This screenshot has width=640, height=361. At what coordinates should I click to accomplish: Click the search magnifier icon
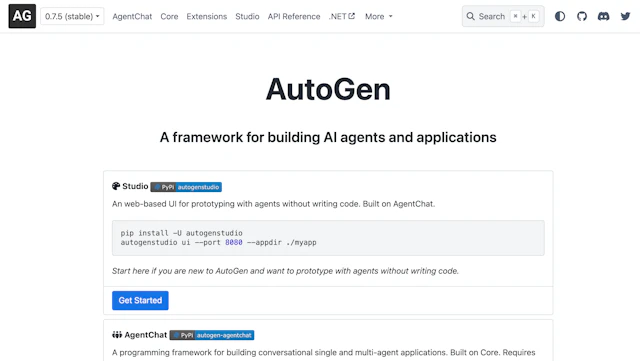tap(471, 16)
